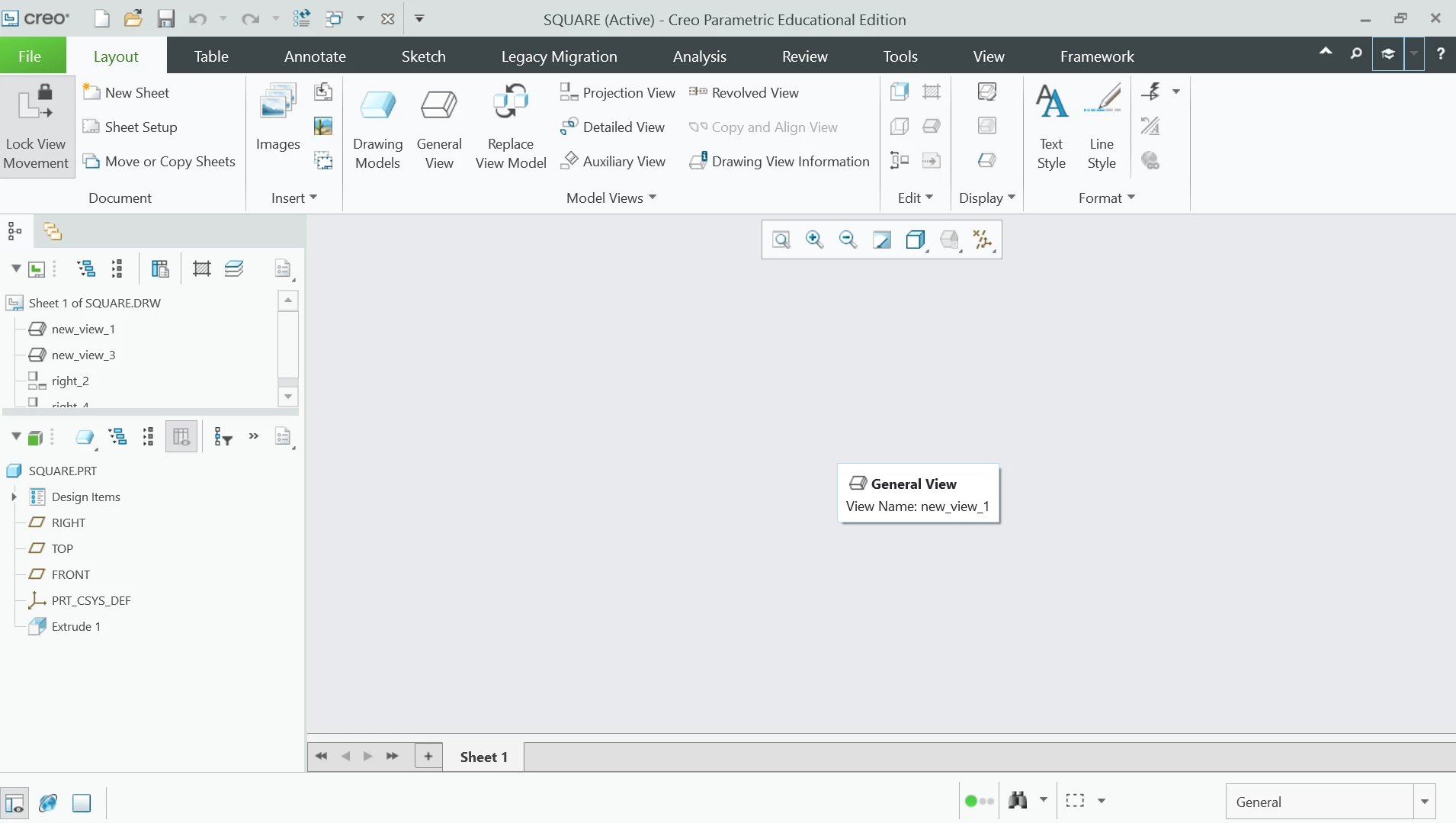Toggle the model tree display icon
The height and width of the screenshot is (823, 1456).
pyautogui.click(x=14, y=802)
